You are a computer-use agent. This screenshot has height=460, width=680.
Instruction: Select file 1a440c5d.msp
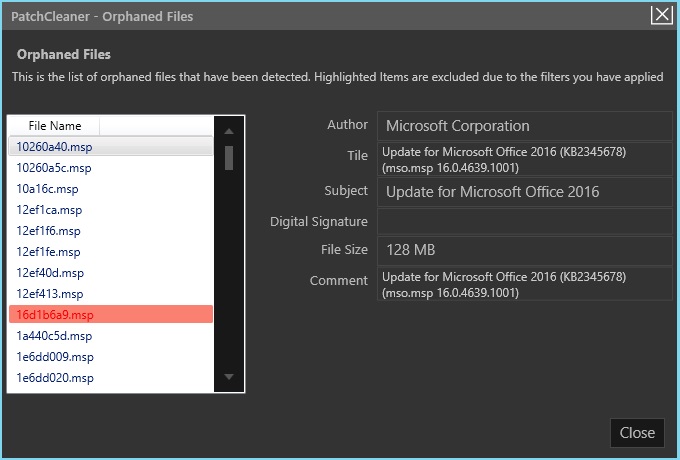pyautogui.click(x=54, y=335)
